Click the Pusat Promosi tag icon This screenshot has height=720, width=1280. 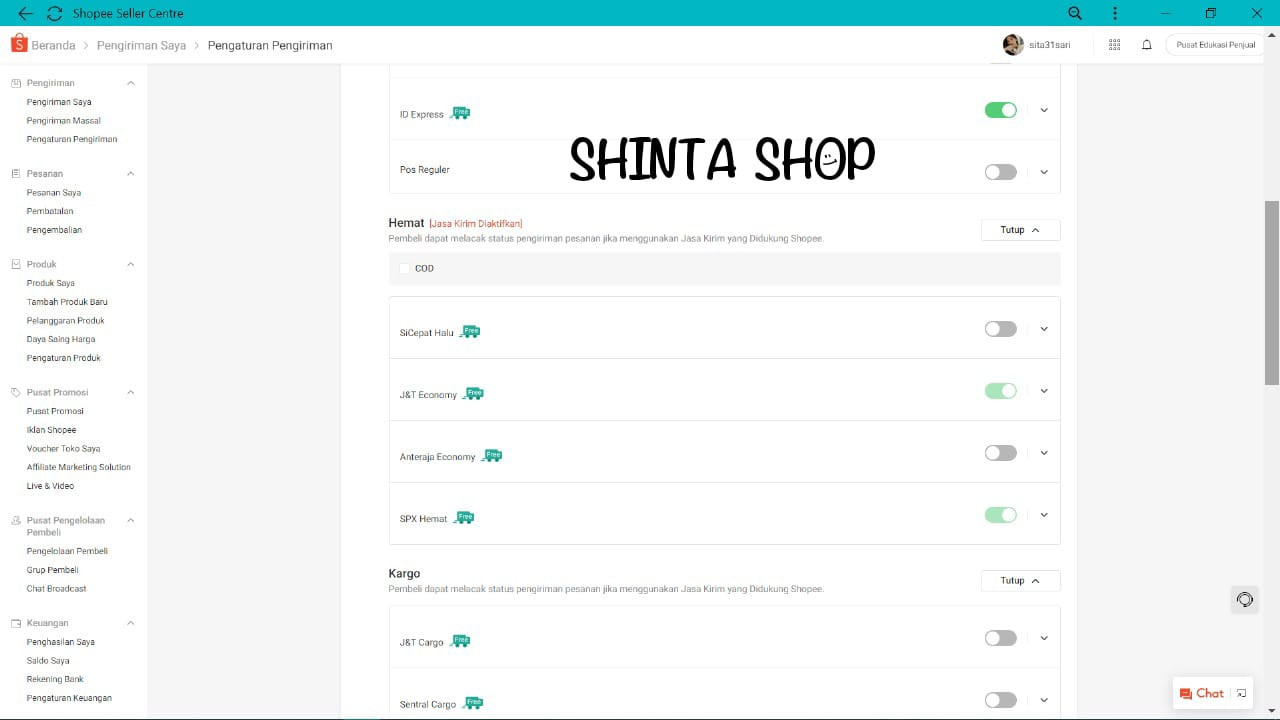[16, 393]
